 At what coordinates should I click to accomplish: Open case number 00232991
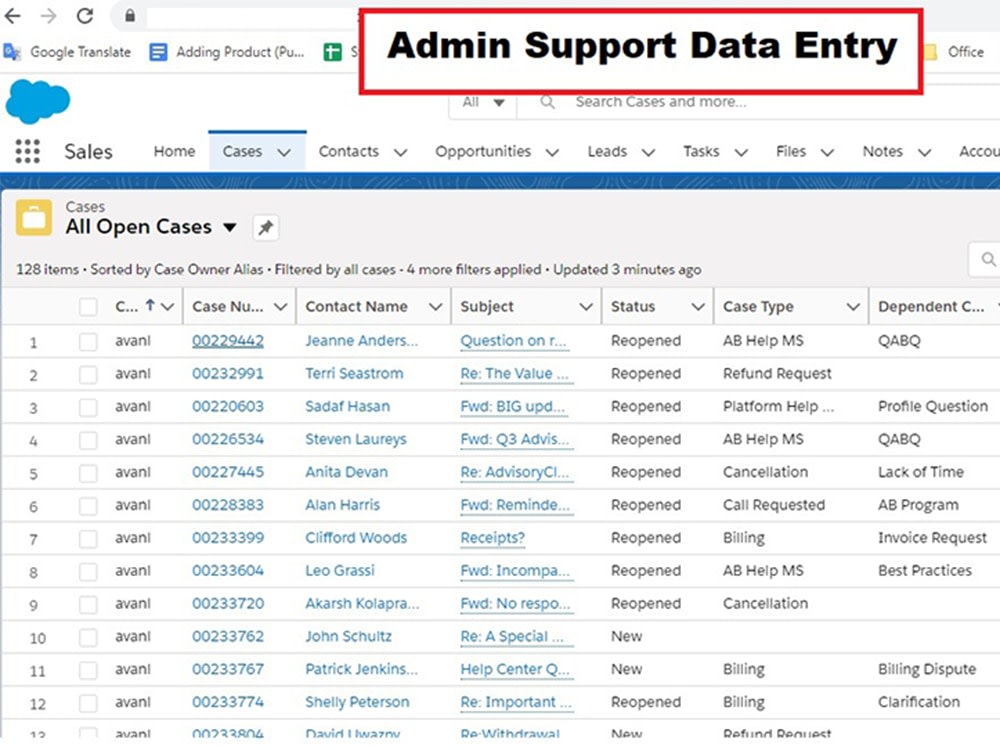[x=228, y=373]
